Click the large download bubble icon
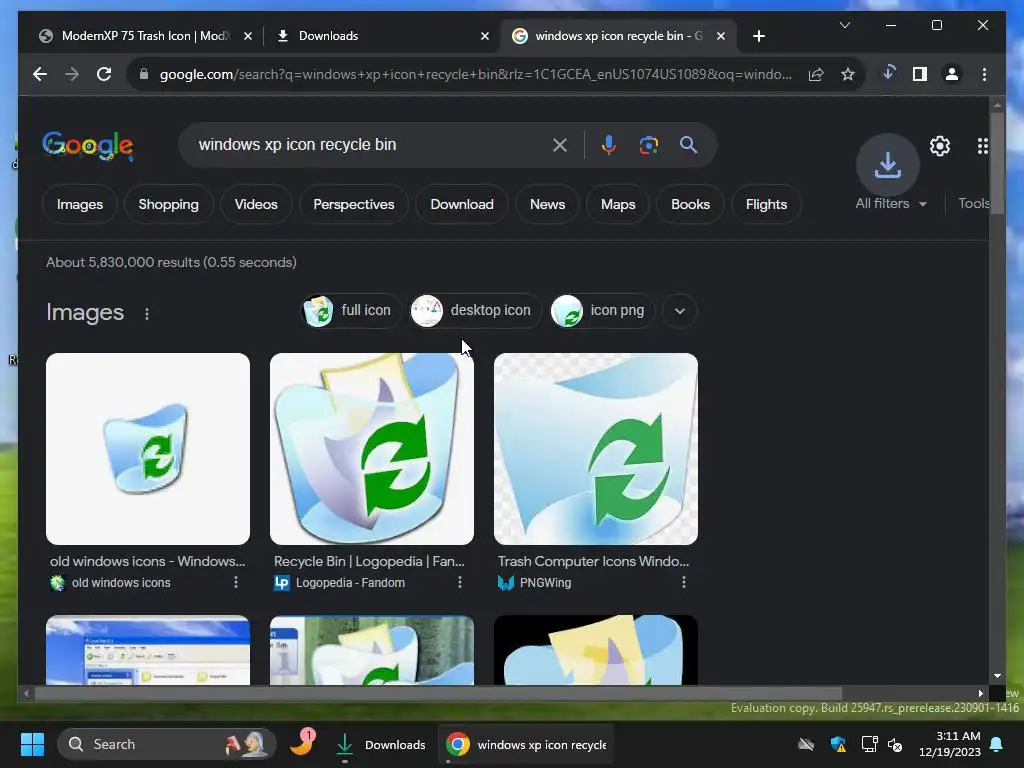Viewport: 1024px width, 768px height. coord(888,165)
